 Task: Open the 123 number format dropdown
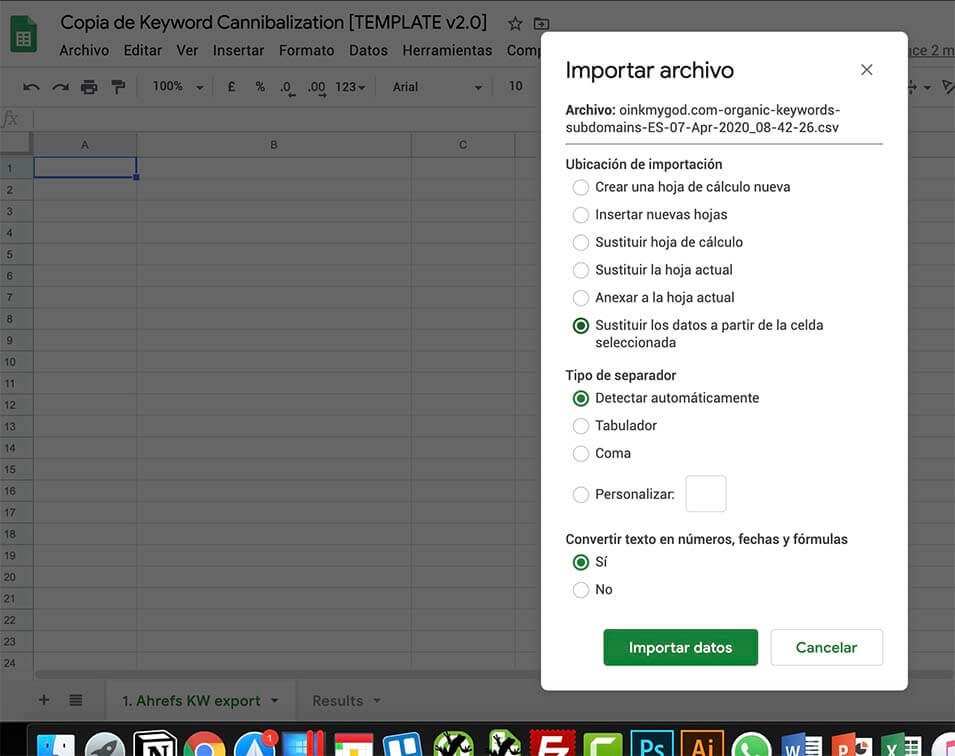point(351,87)
